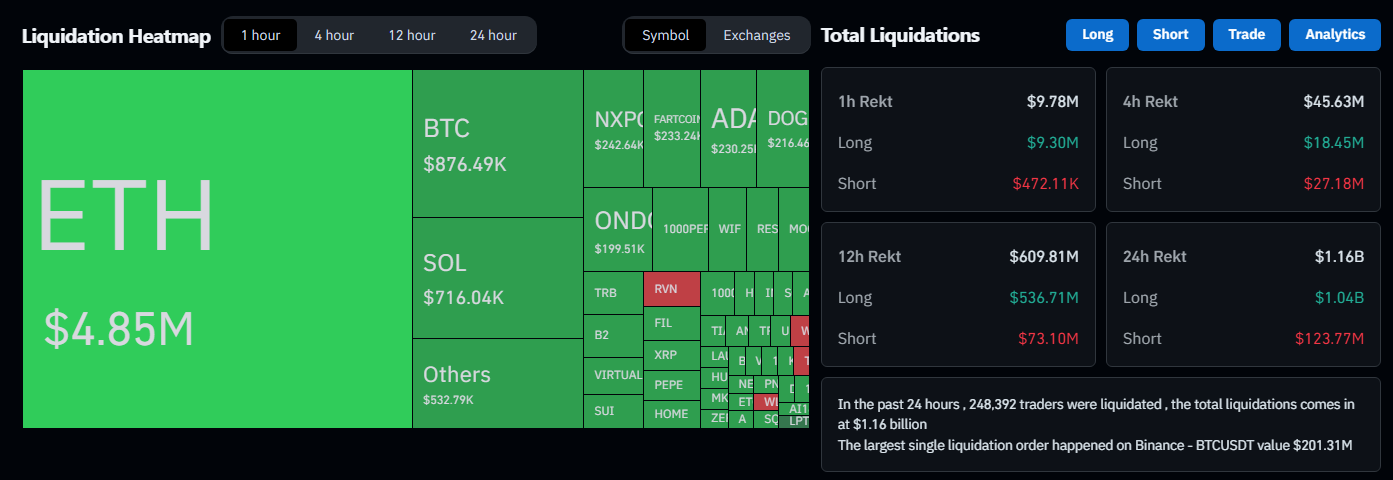Switch heatmap grouping to Exchanges
This screenshot has height=480, width=1393.
point(756,35)
